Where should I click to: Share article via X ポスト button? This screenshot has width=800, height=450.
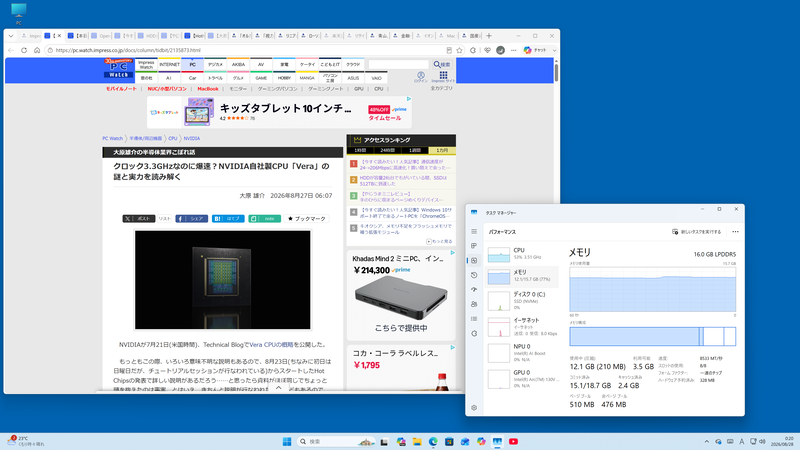tap(138, 218)
